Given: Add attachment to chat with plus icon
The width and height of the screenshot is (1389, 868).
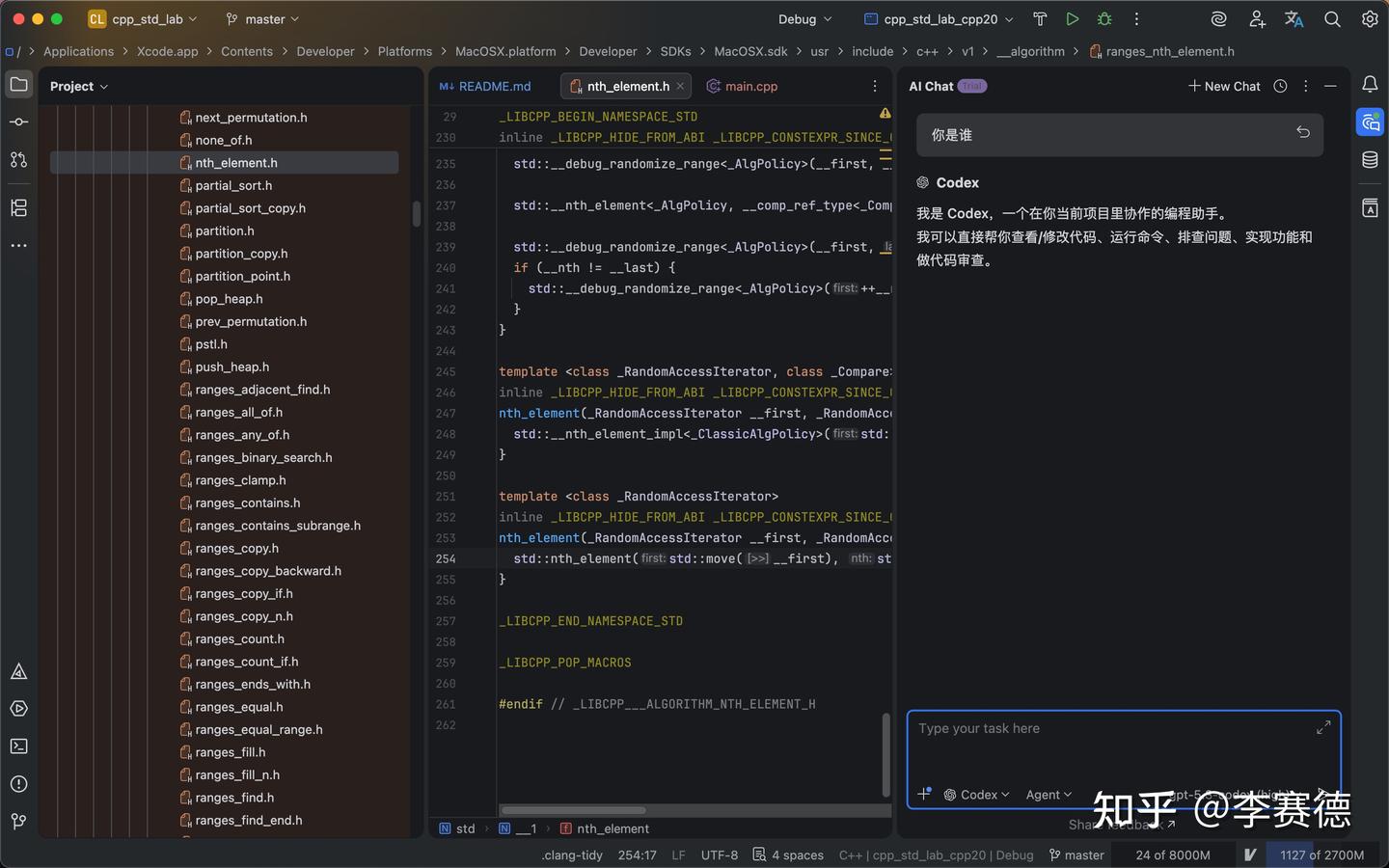Looking at the screenshot, I should pos(924,794).
